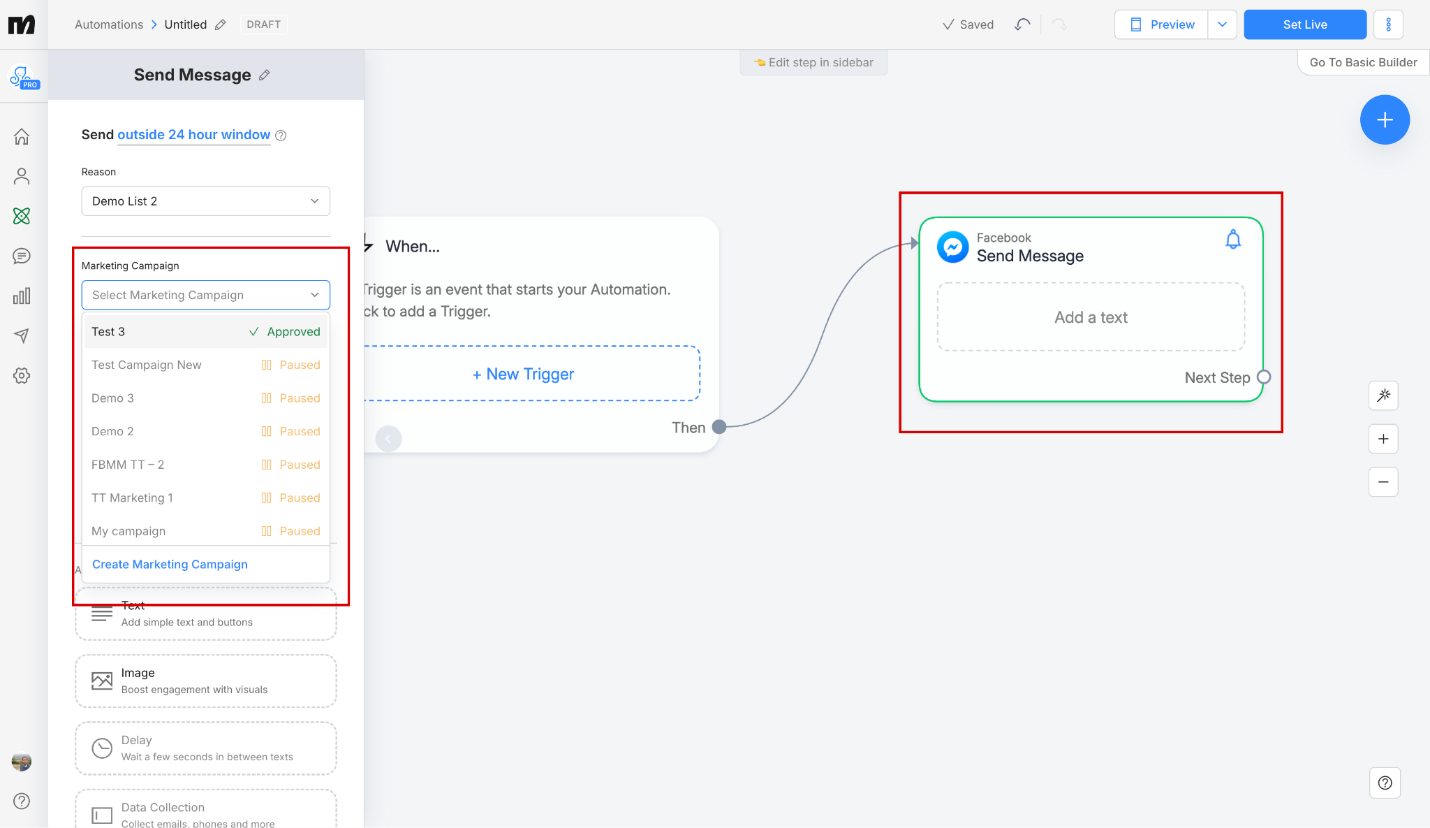Image resolution: width=1430 pixels, height=828 pixels.
Task: Click the magic wand auto-arrange icon
Action: click(1383, 396)
